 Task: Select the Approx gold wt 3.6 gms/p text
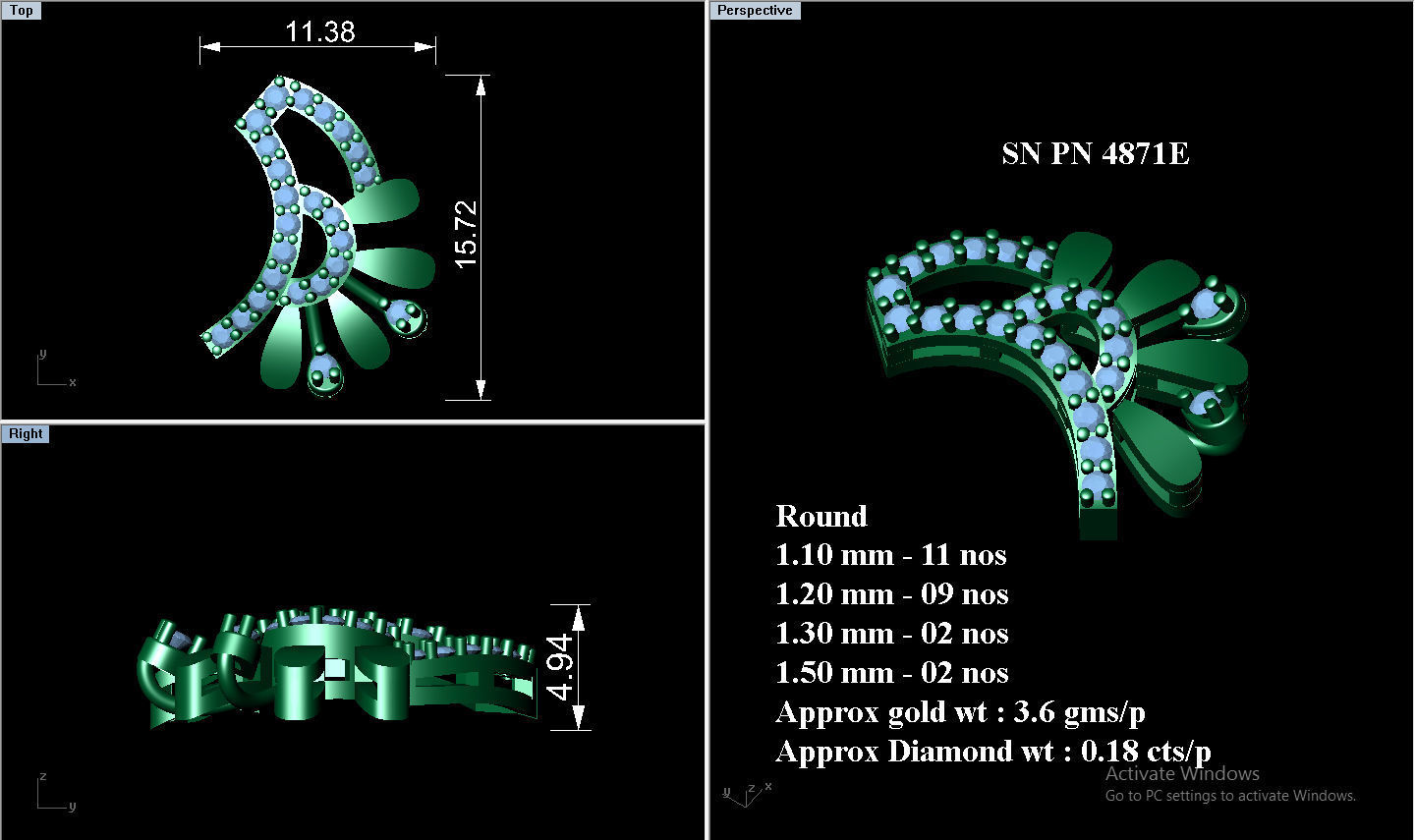click(x=961, y=712)
